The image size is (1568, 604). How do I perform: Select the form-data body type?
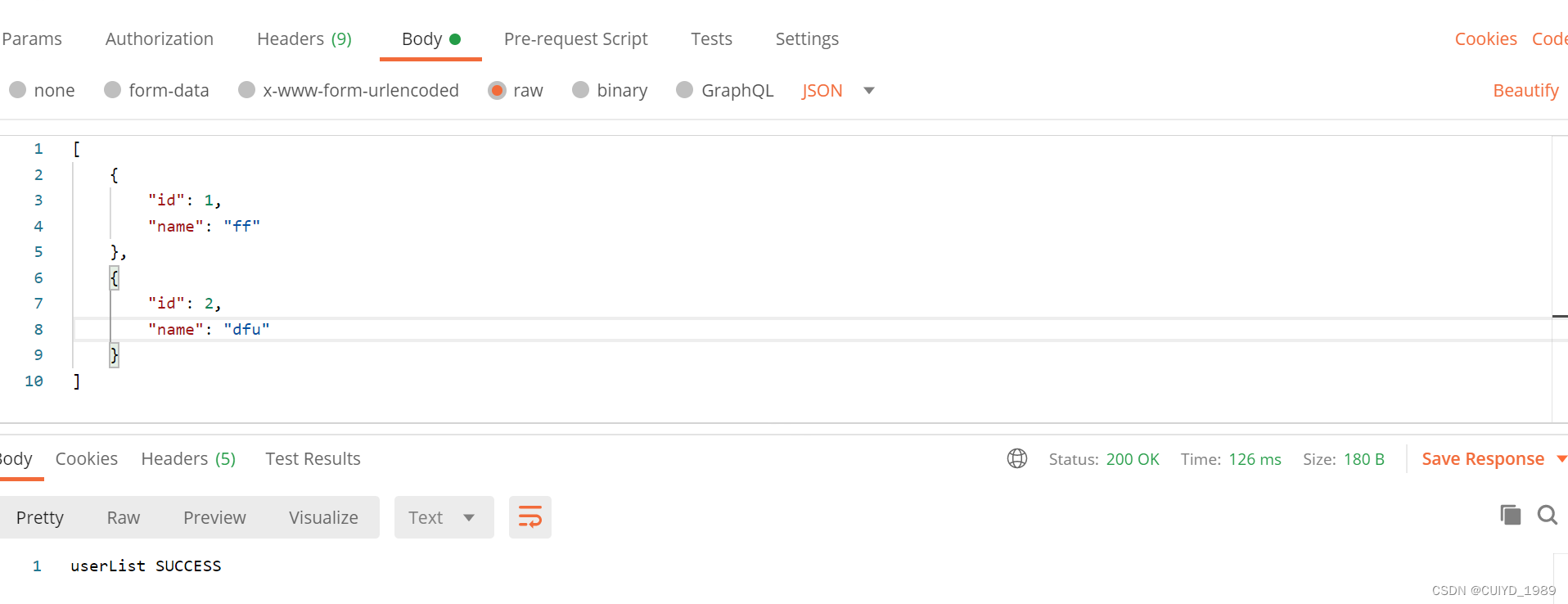coord(156,90)
